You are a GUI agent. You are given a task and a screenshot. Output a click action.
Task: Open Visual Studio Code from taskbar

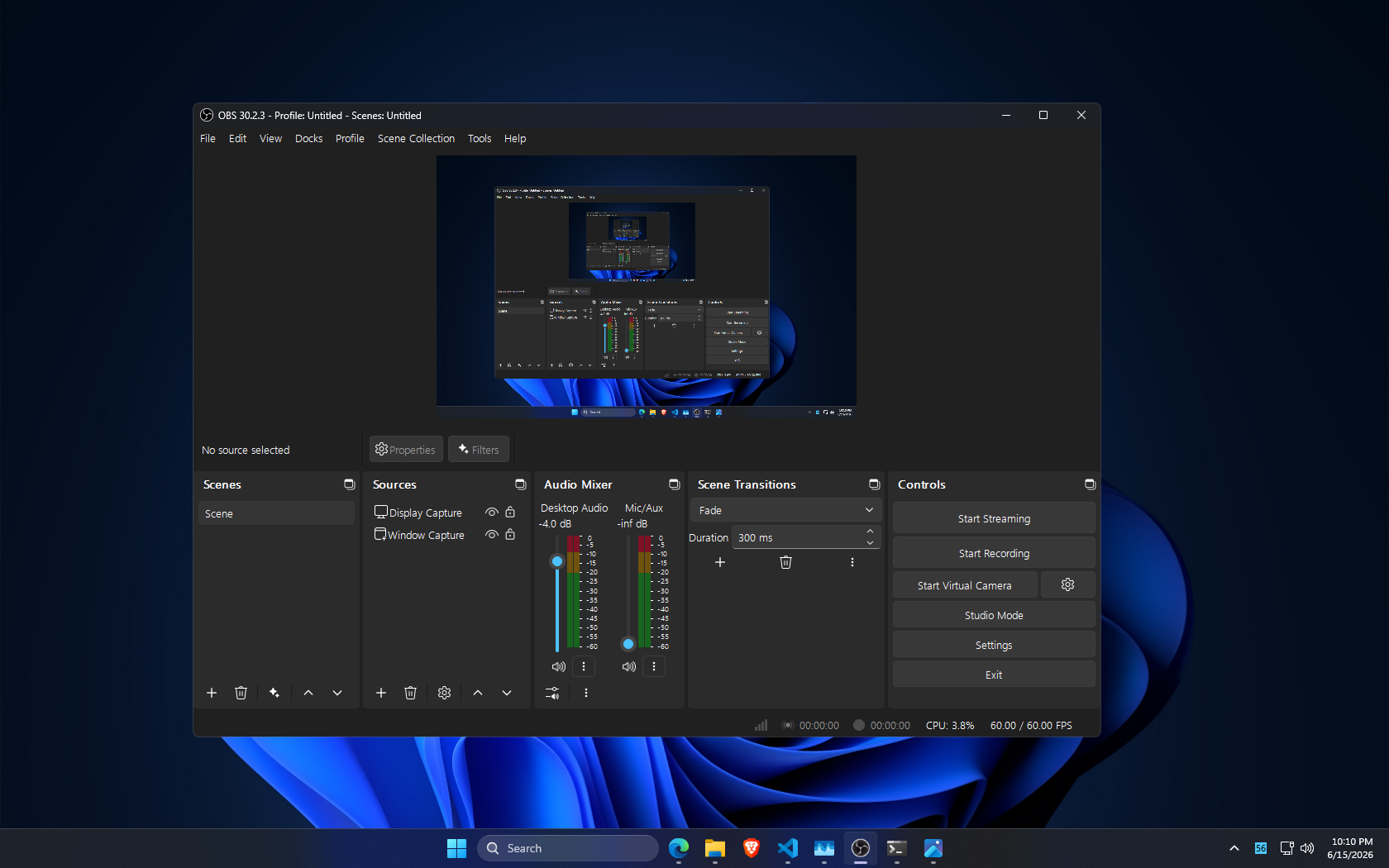tap(788, 848)
